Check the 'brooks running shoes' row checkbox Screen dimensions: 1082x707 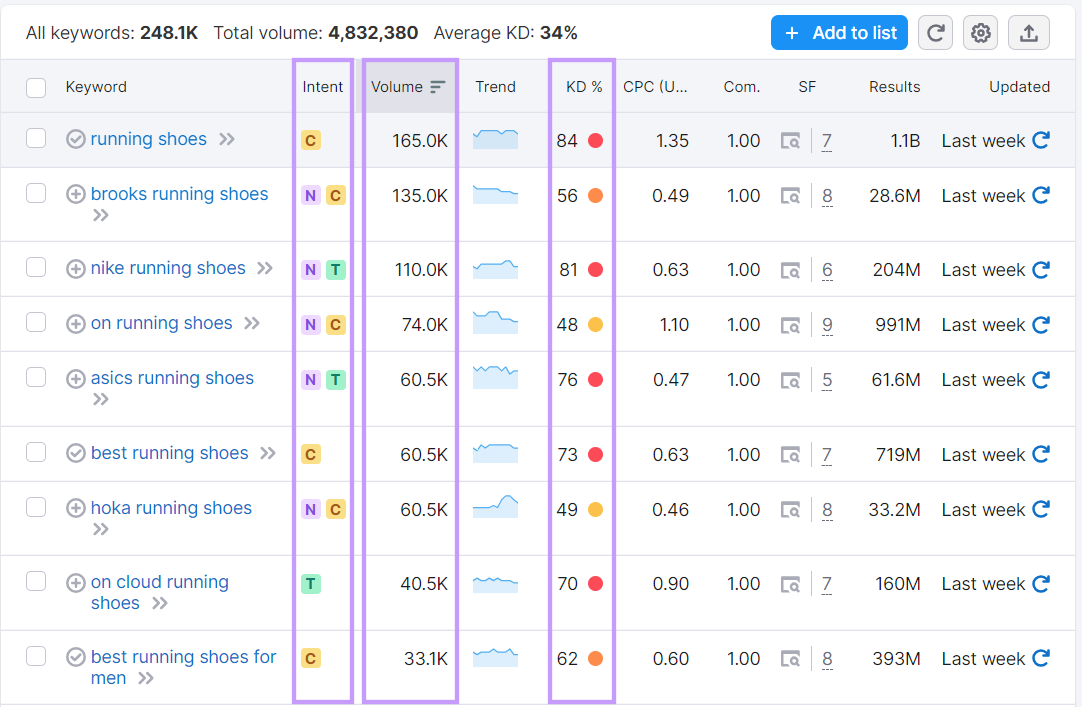(x=36, y=193)
